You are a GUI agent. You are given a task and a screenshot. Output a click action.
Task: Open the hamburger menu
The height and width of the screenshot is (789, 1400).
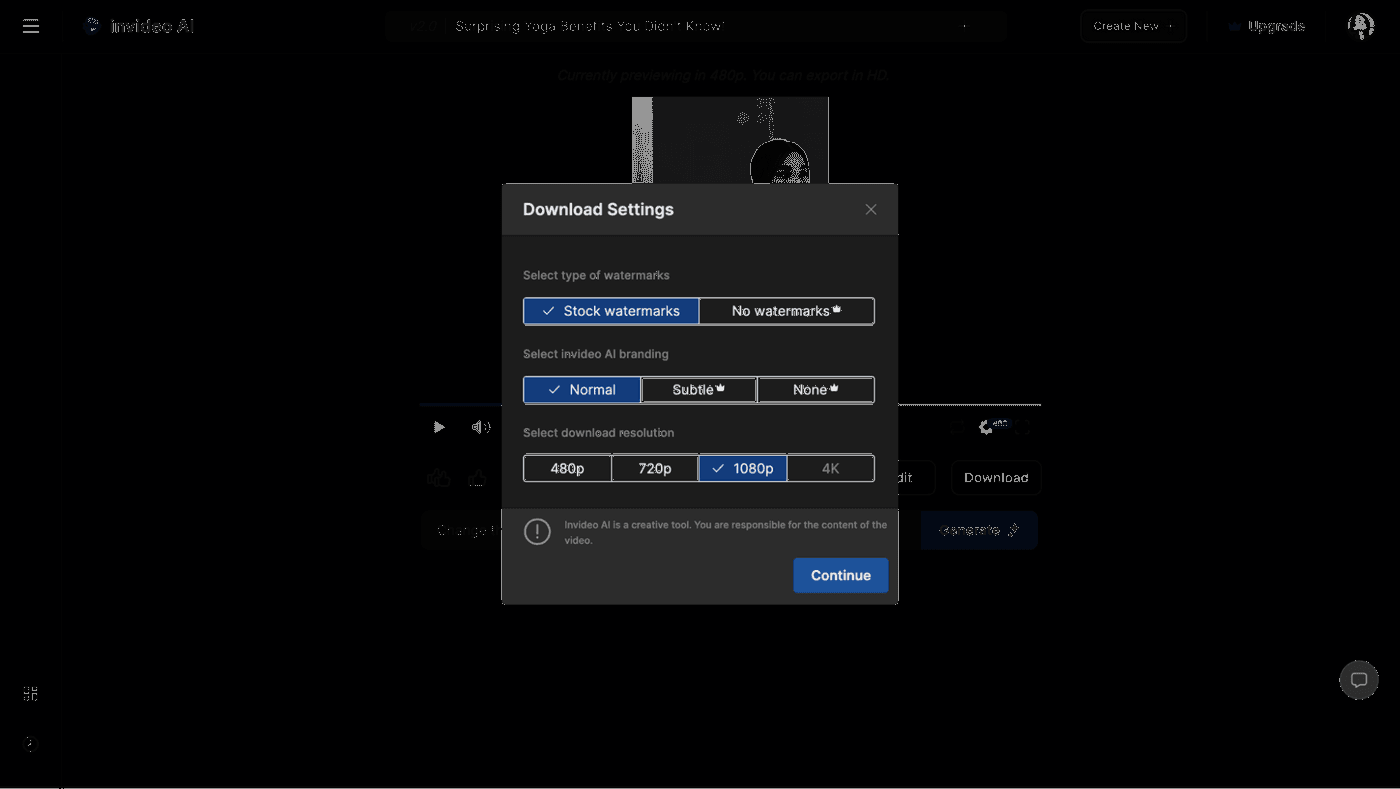coord(31,26)
